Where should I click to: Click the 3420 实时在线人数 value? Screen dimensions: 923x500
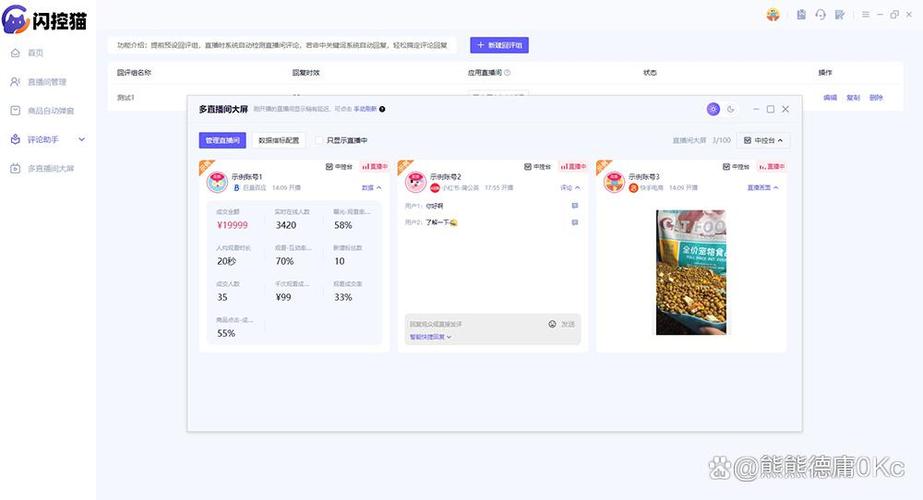(286, 225)
